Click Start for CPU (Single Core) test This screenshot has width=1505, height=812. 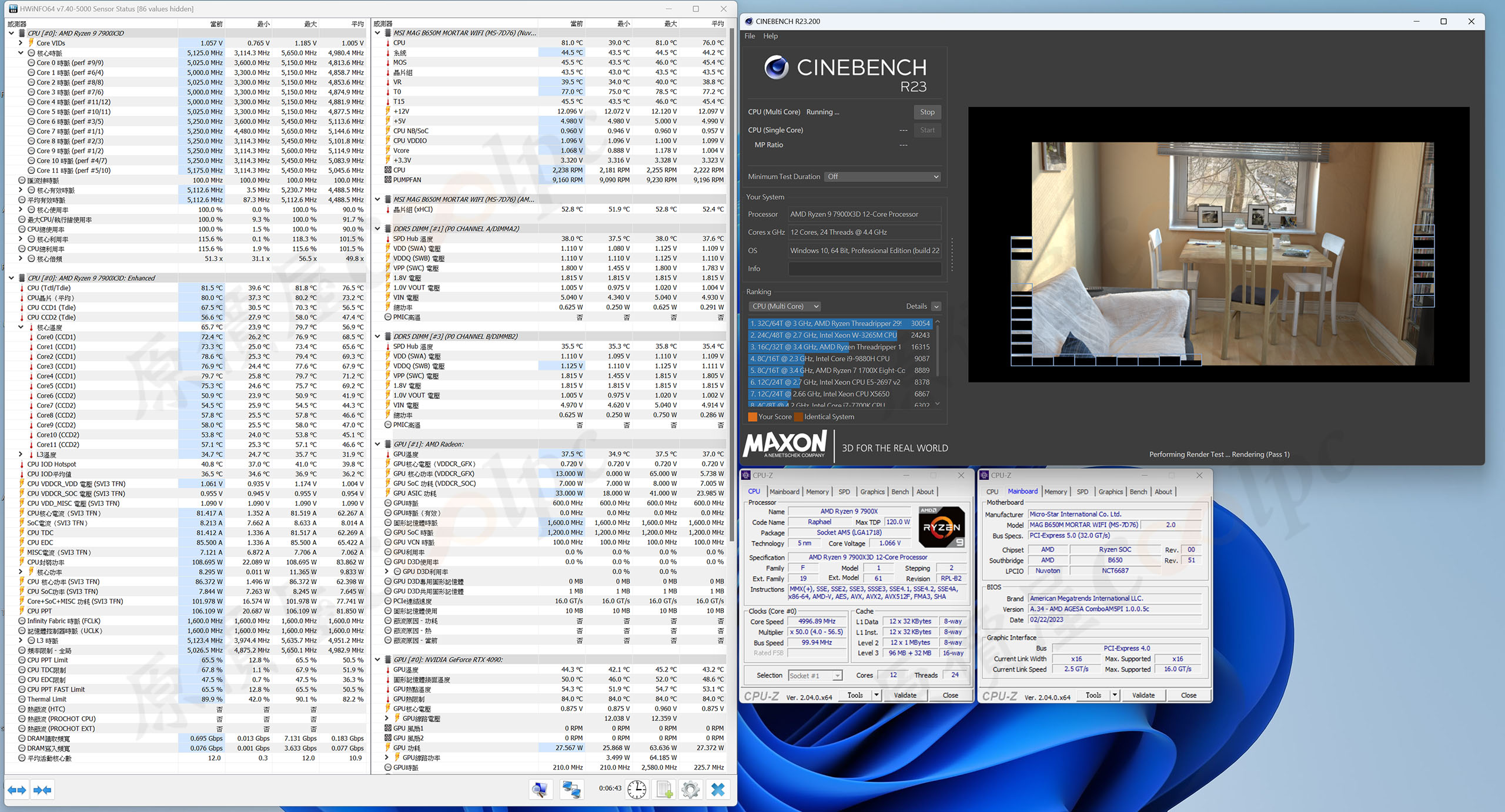(x=927, y=130)
